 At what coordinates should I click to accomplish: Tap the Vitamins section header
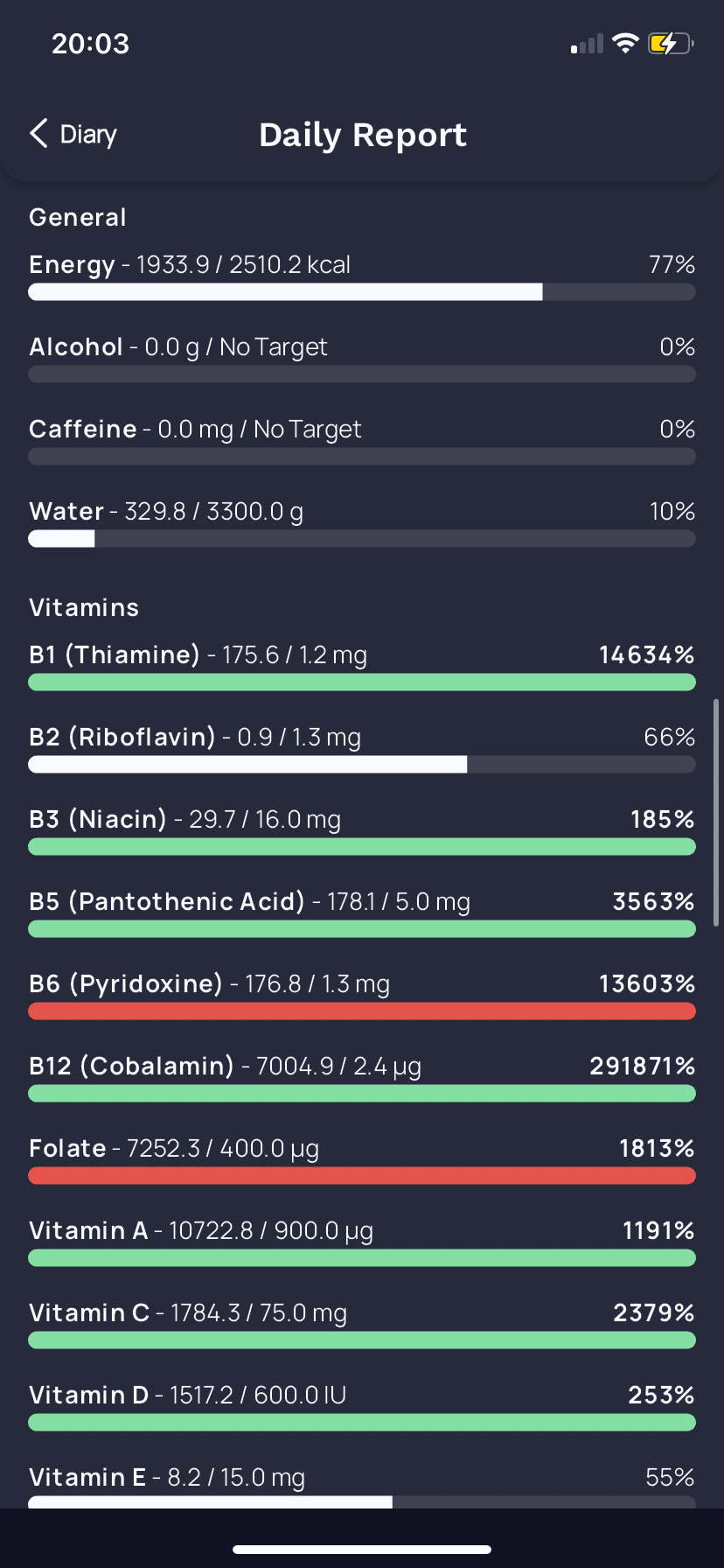tap(84, 607)
